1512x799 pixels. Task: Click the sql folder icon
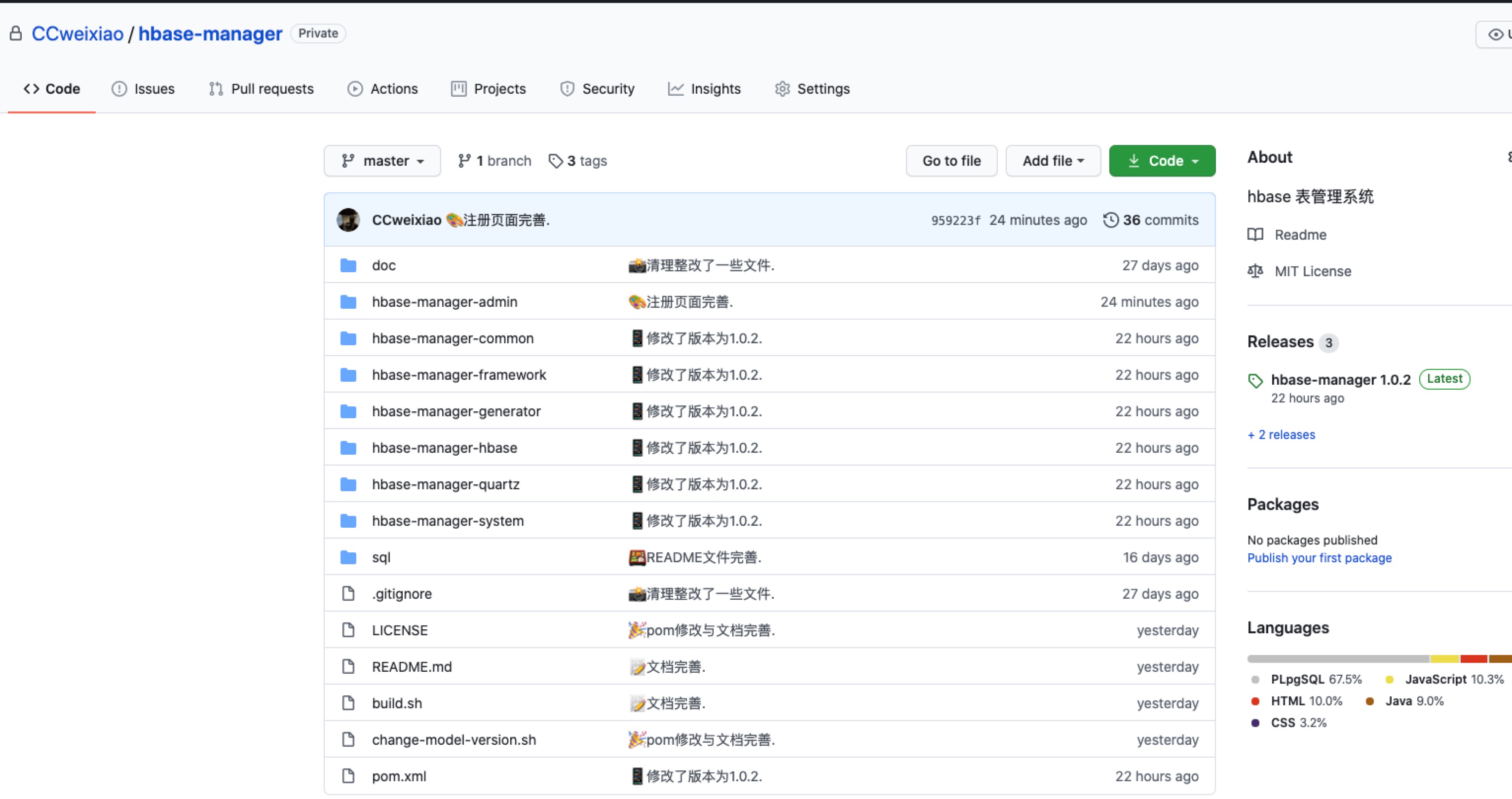tap(348, 557)
